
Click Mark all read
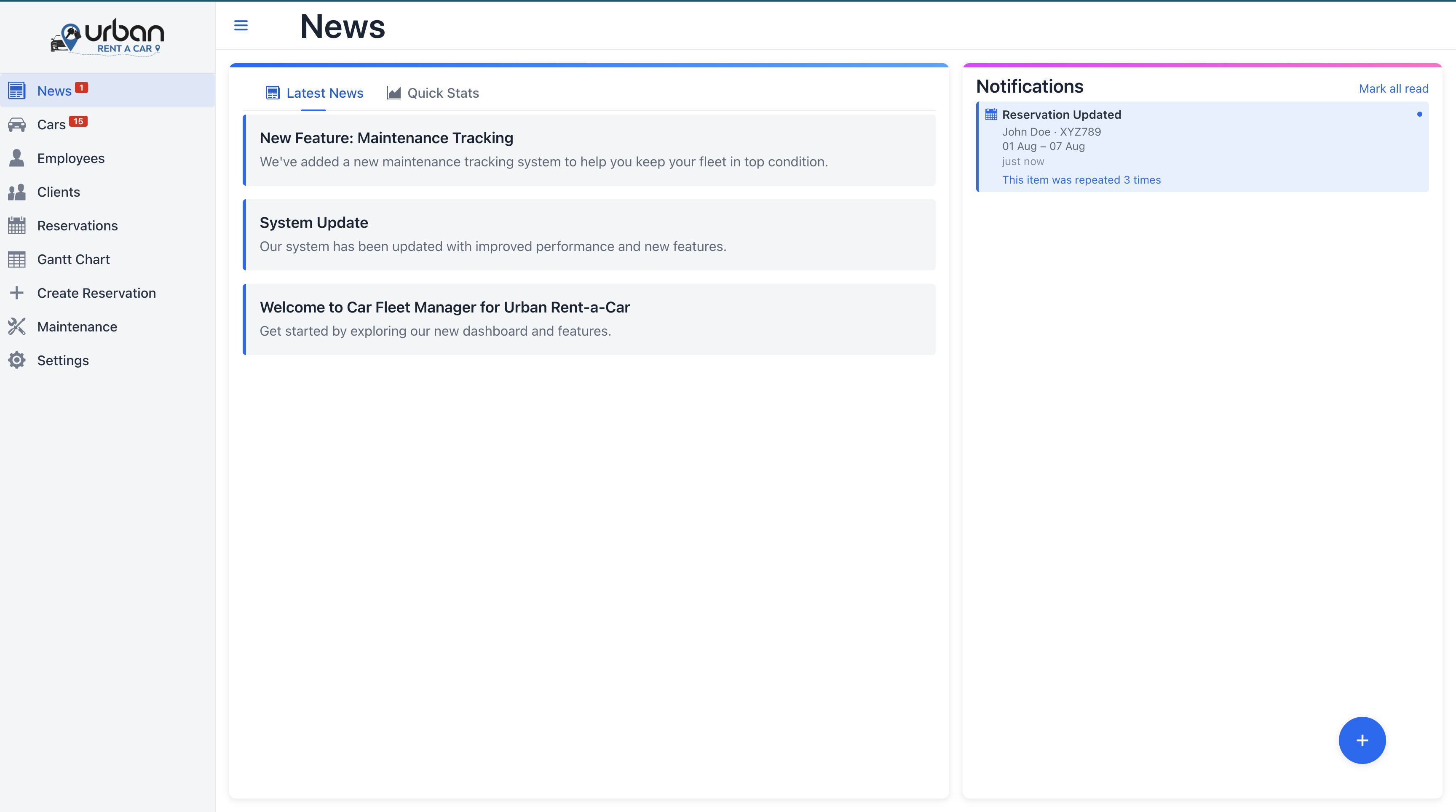(x=1393, y=88)
